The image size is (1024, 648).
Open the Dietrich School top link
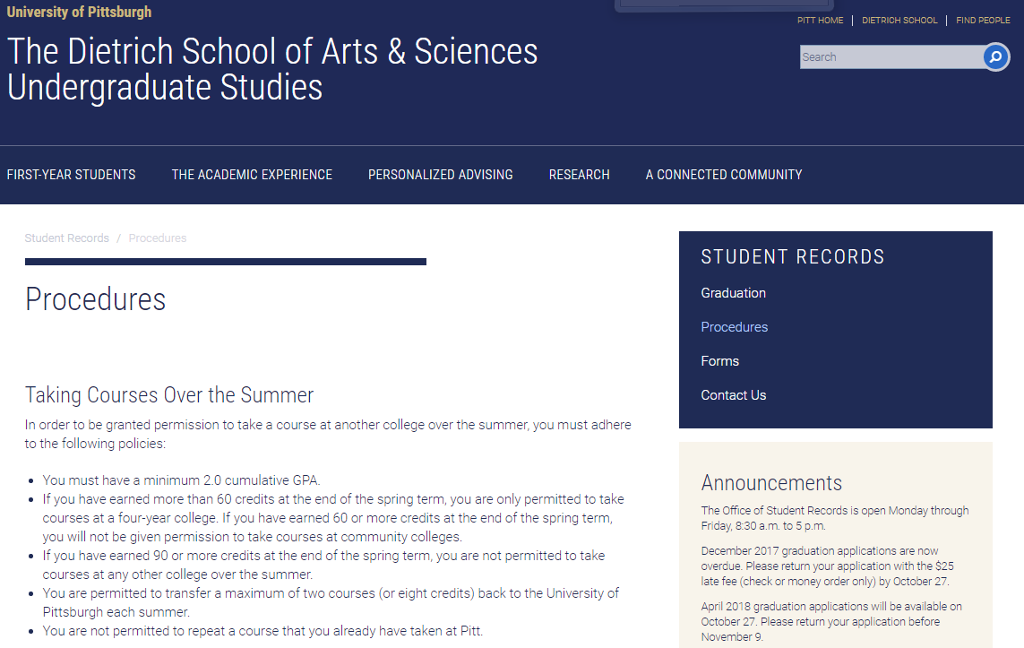[x=899, y=20]
